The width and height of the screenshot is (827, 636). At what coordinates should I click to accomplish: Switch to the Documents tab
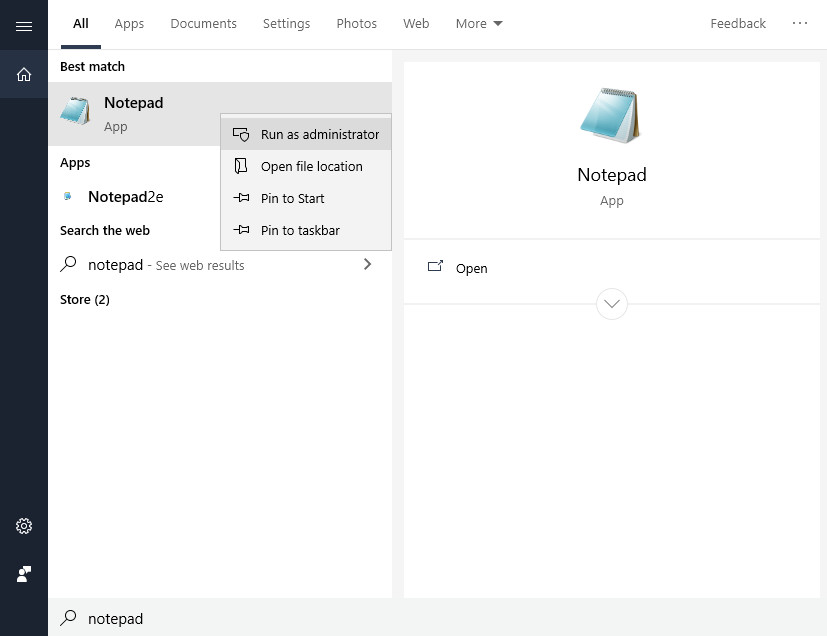[x=204, y=24]
